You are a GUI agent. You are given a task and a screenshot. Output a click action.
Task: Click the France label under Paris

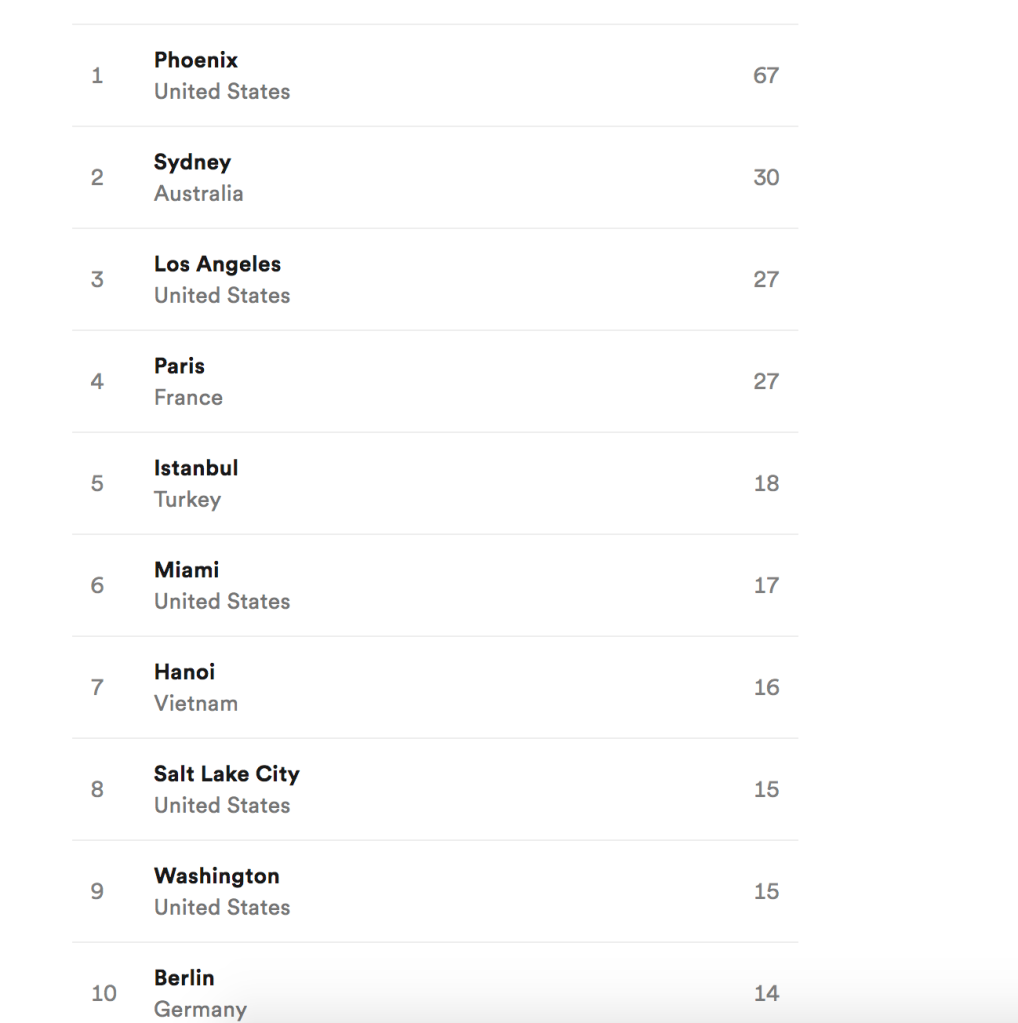point(188,397)
